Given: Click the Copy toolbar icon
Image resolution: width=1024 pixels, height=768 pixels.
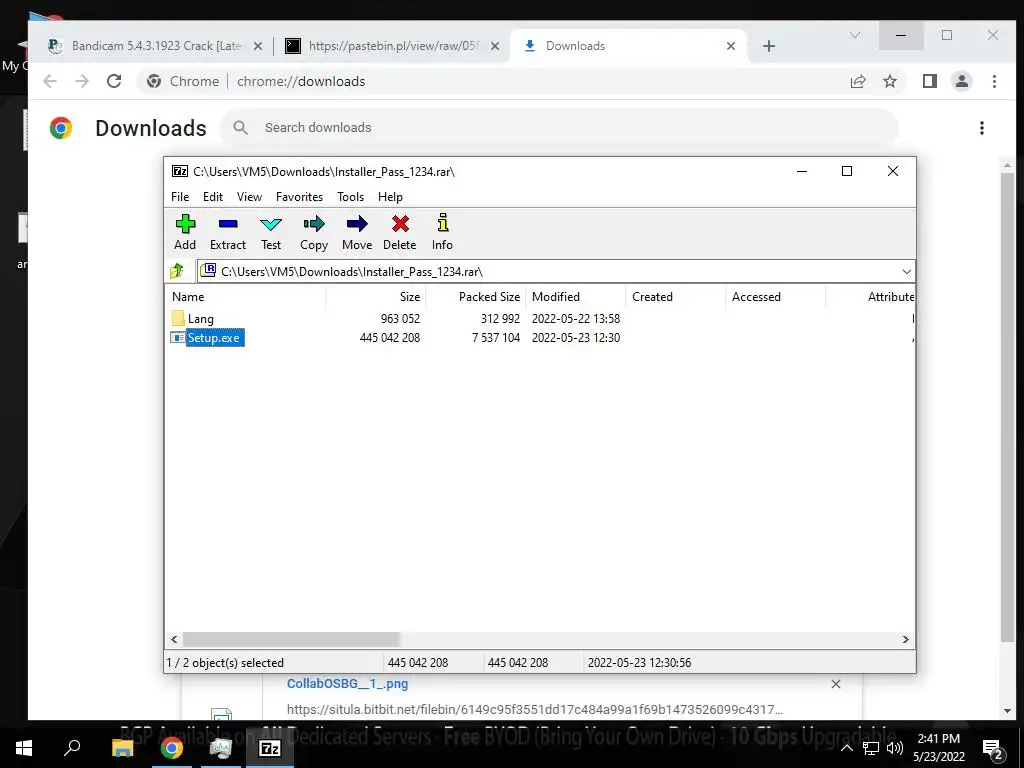Looking at the screenshot, I should coord(313,232).
